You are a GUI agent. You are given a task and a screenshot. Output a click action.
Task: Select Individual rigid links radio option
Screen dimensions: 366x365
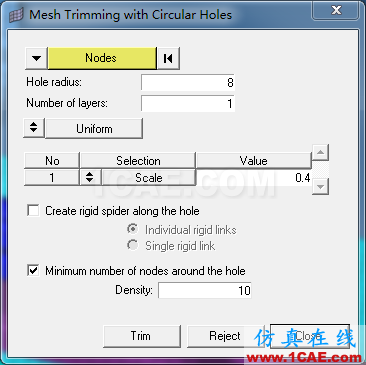(x=133, y=229)
